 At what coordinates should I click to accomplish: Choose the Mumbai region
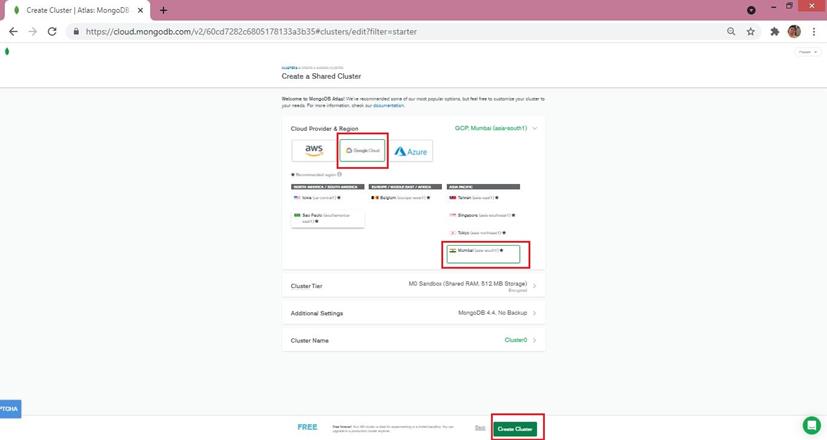[483, 254]
